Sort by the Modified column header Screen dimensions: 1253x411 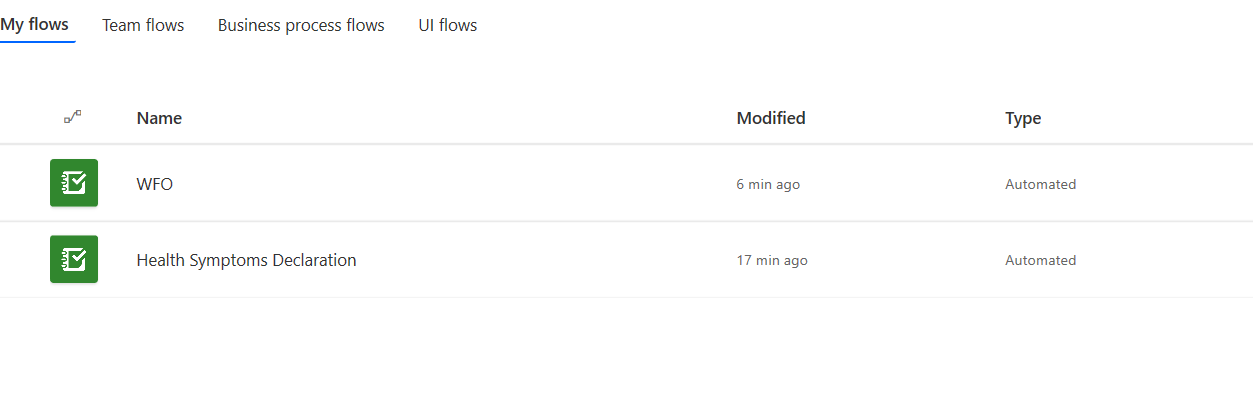click(x=770, y=118)
